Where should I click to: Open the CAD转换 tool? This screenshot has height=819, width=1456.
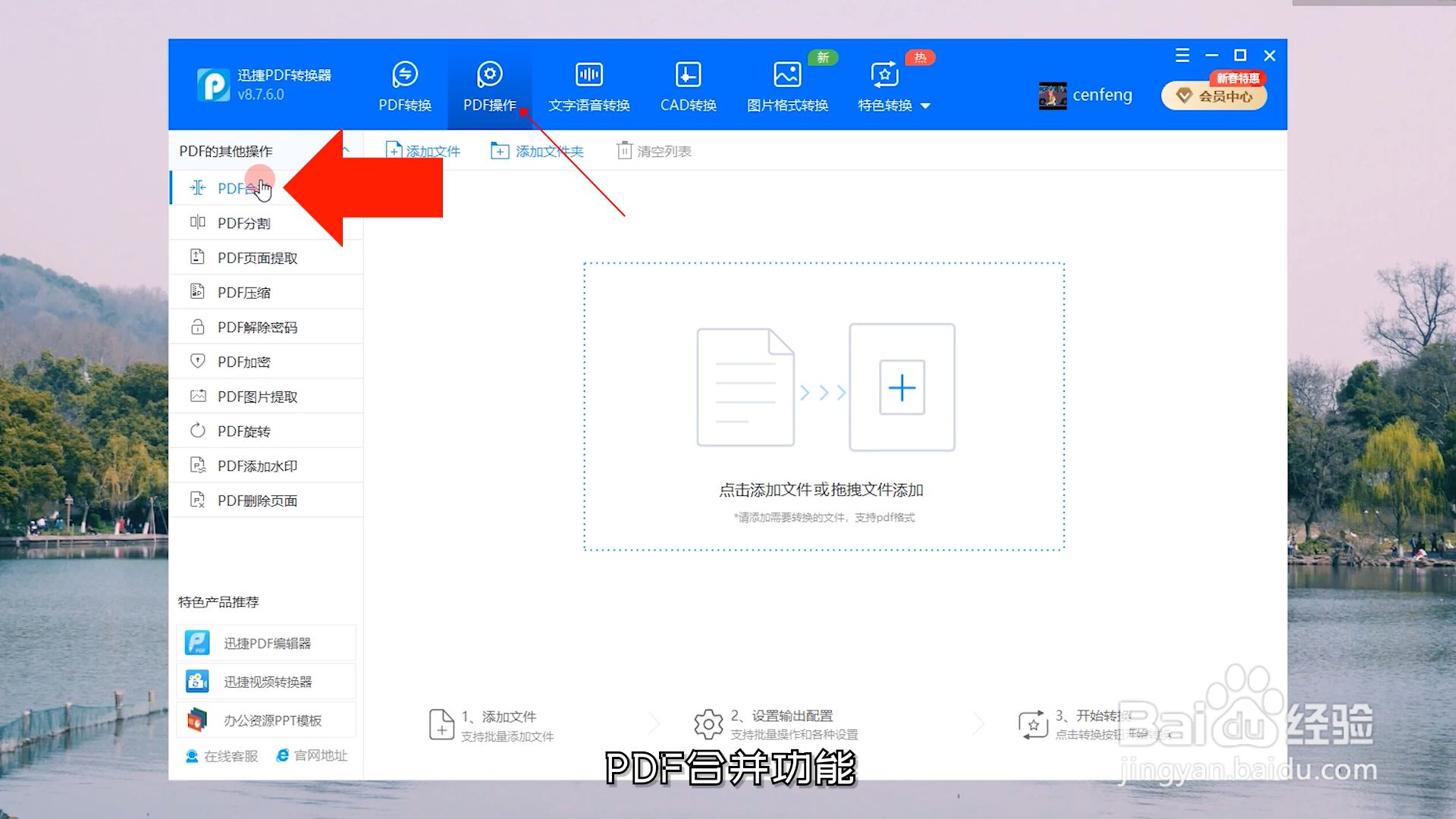coord(688,85)
